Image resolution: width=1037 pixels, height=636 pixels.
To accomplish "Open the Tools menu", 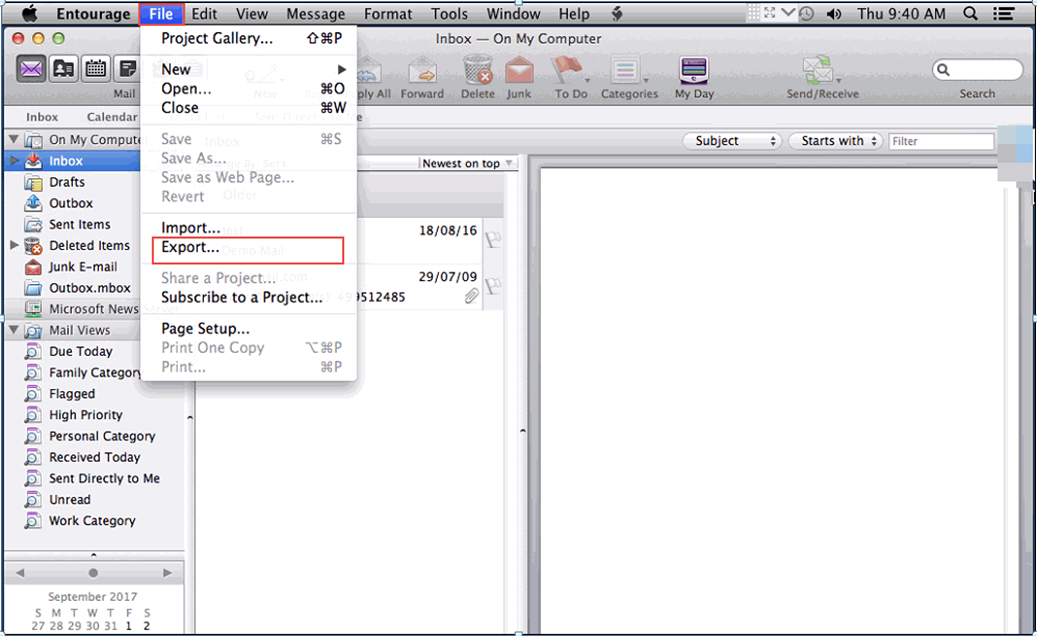I will tap(449, 13).
